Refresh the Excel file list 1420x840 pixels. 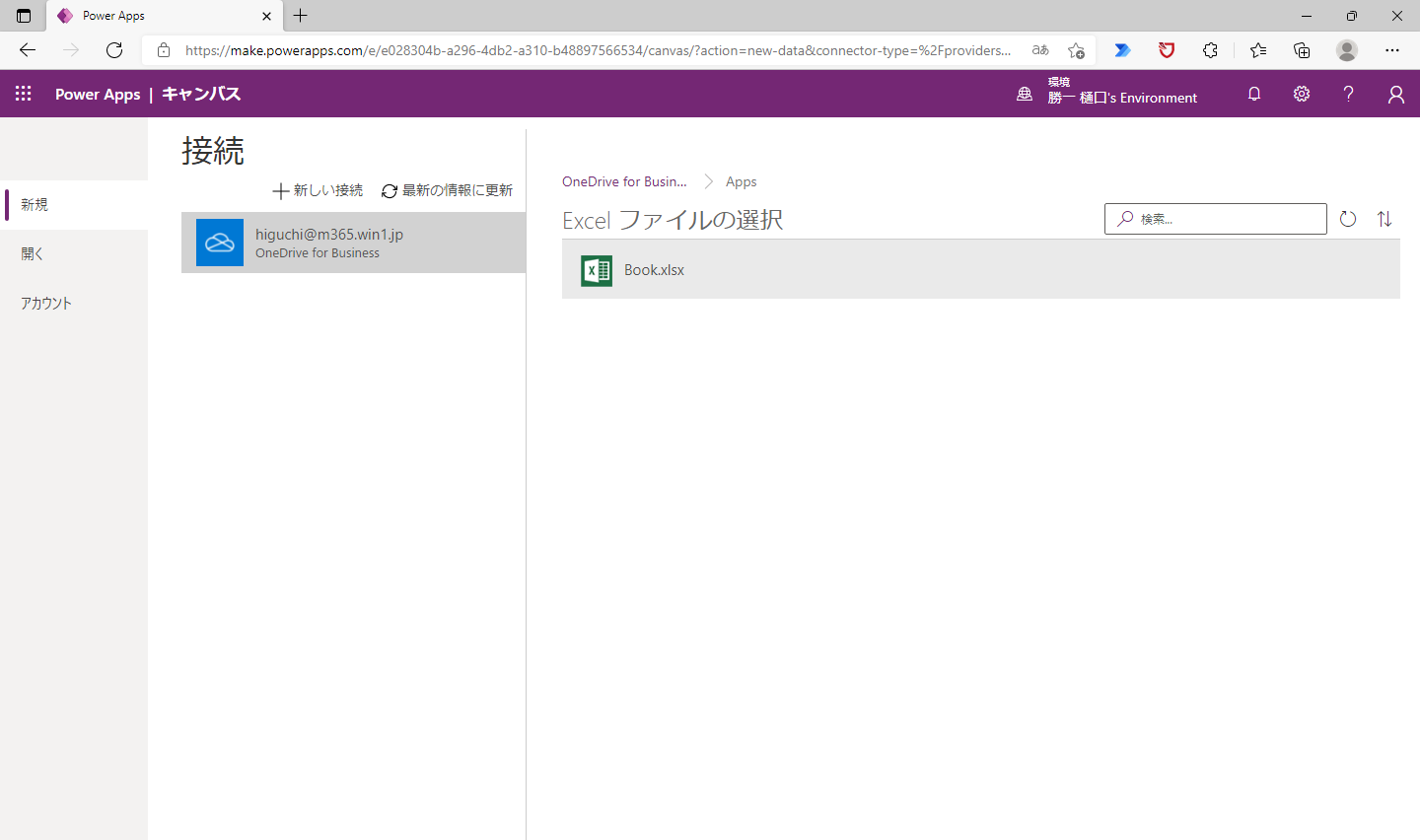(x=1348, y=219)
